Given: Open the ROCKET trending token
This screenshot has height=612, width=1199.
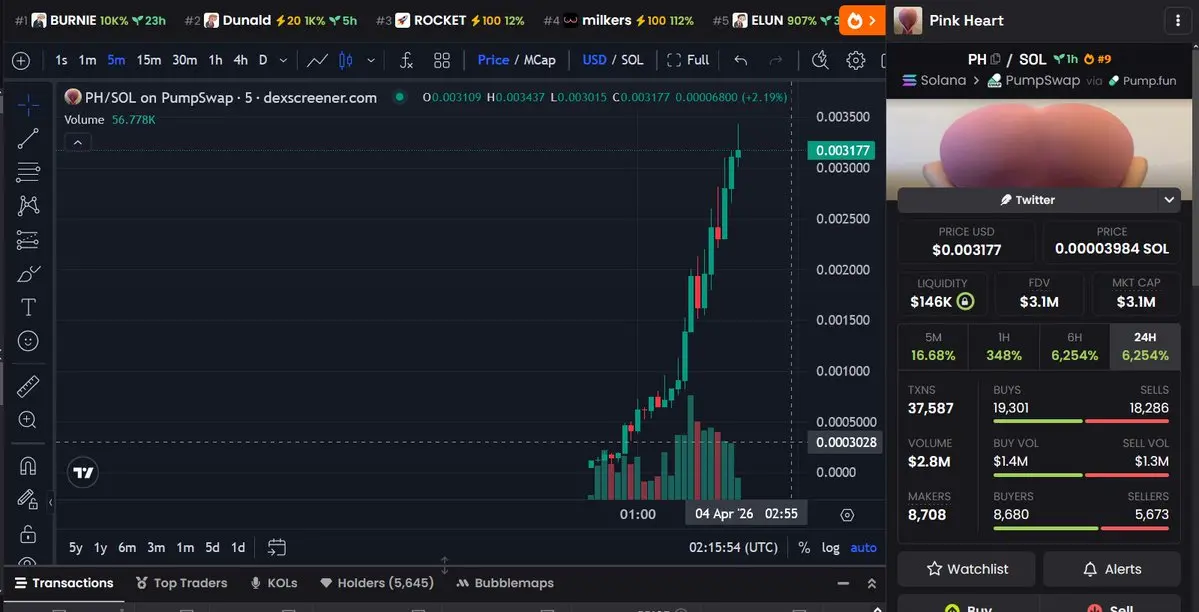Looking at the screenshot, I should click(x=450, y=21).
